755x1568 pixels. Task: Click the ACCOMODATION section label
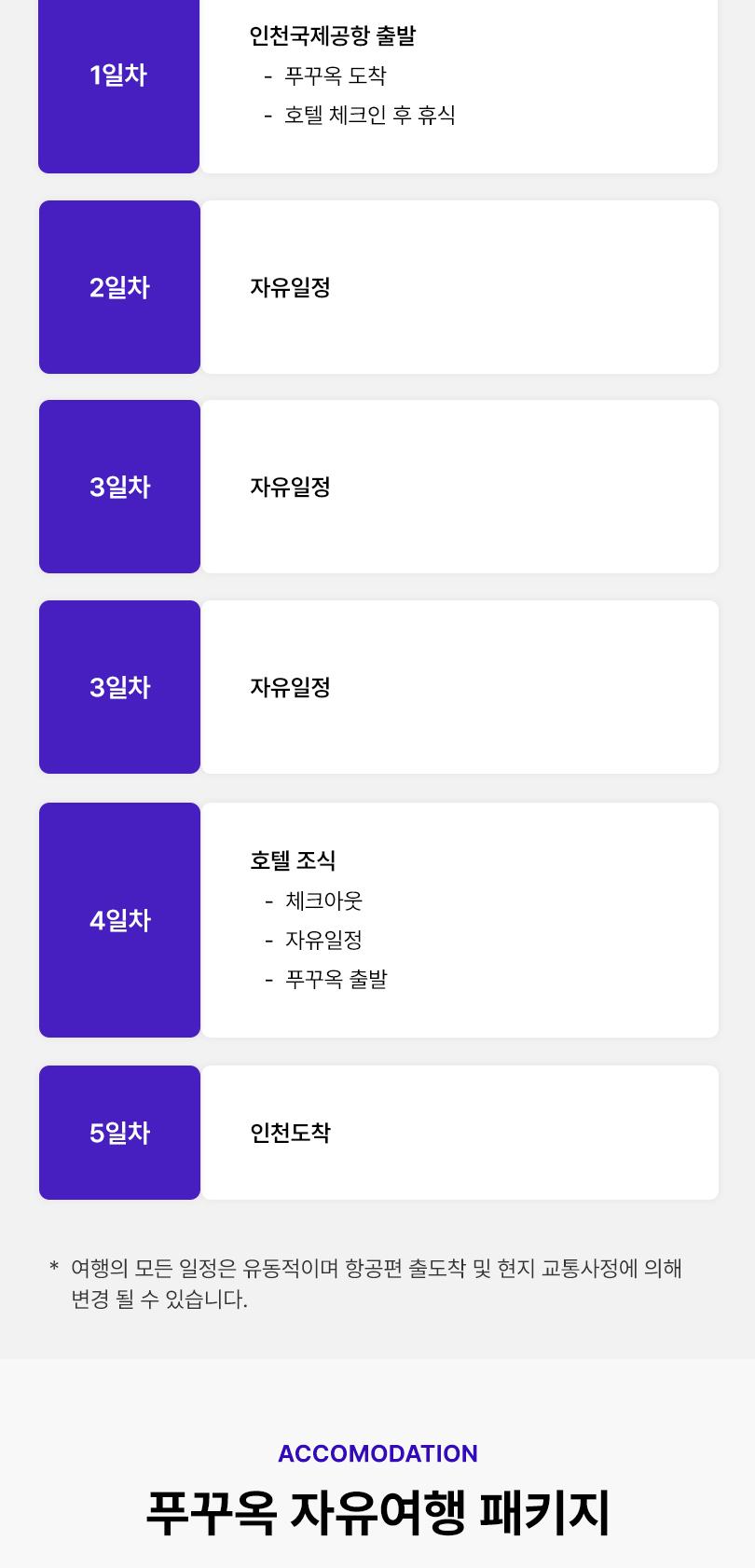(x=377, y=1453)
